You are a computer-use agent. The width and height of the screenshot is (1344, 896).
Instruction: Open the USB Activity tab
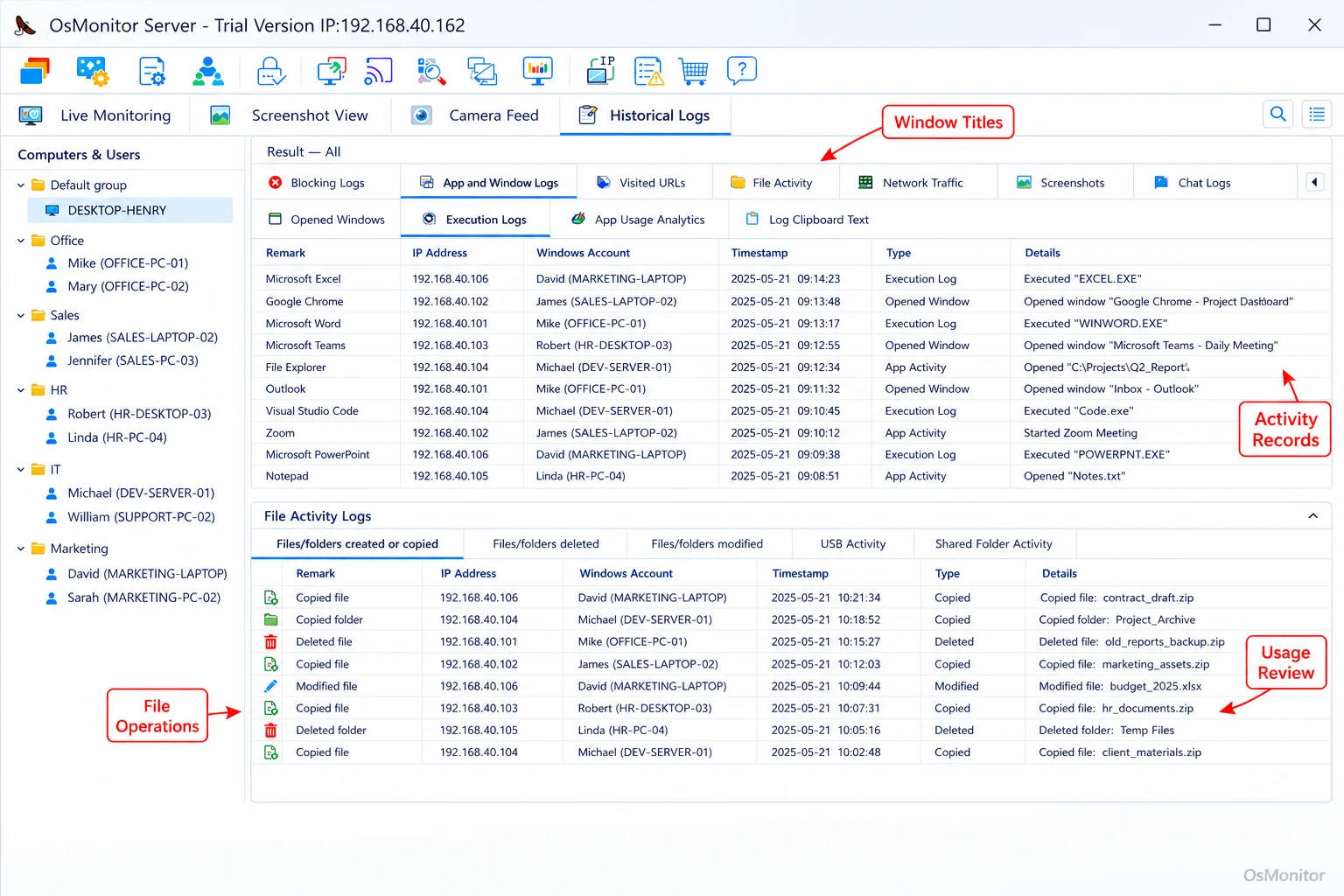tap(853, 544)
